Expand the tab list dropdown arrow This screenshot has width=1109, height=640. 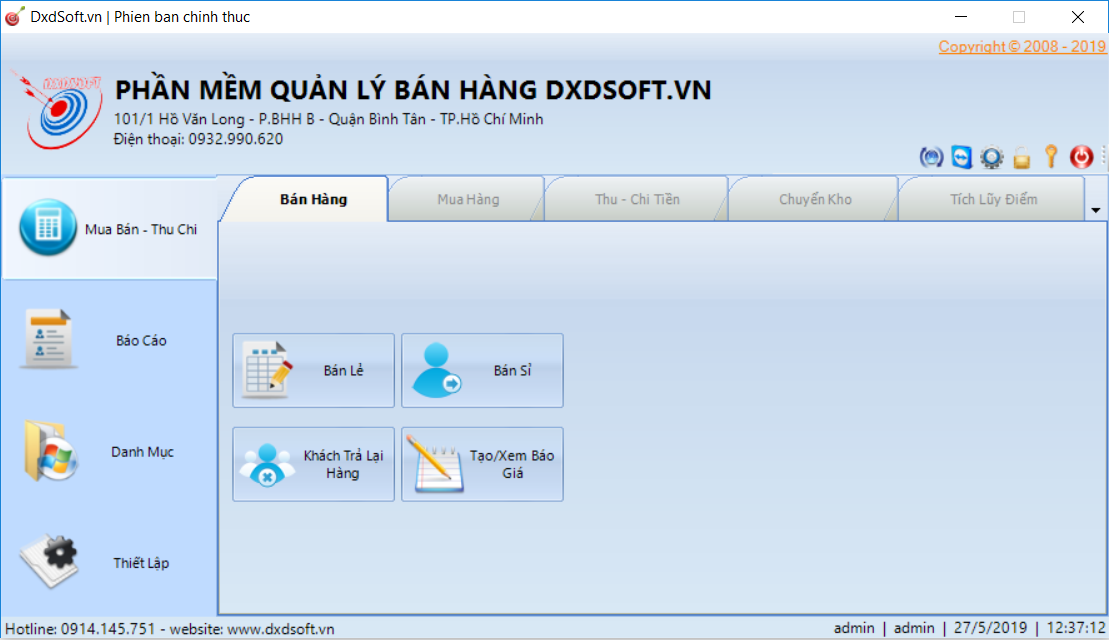coord(1096,210)
